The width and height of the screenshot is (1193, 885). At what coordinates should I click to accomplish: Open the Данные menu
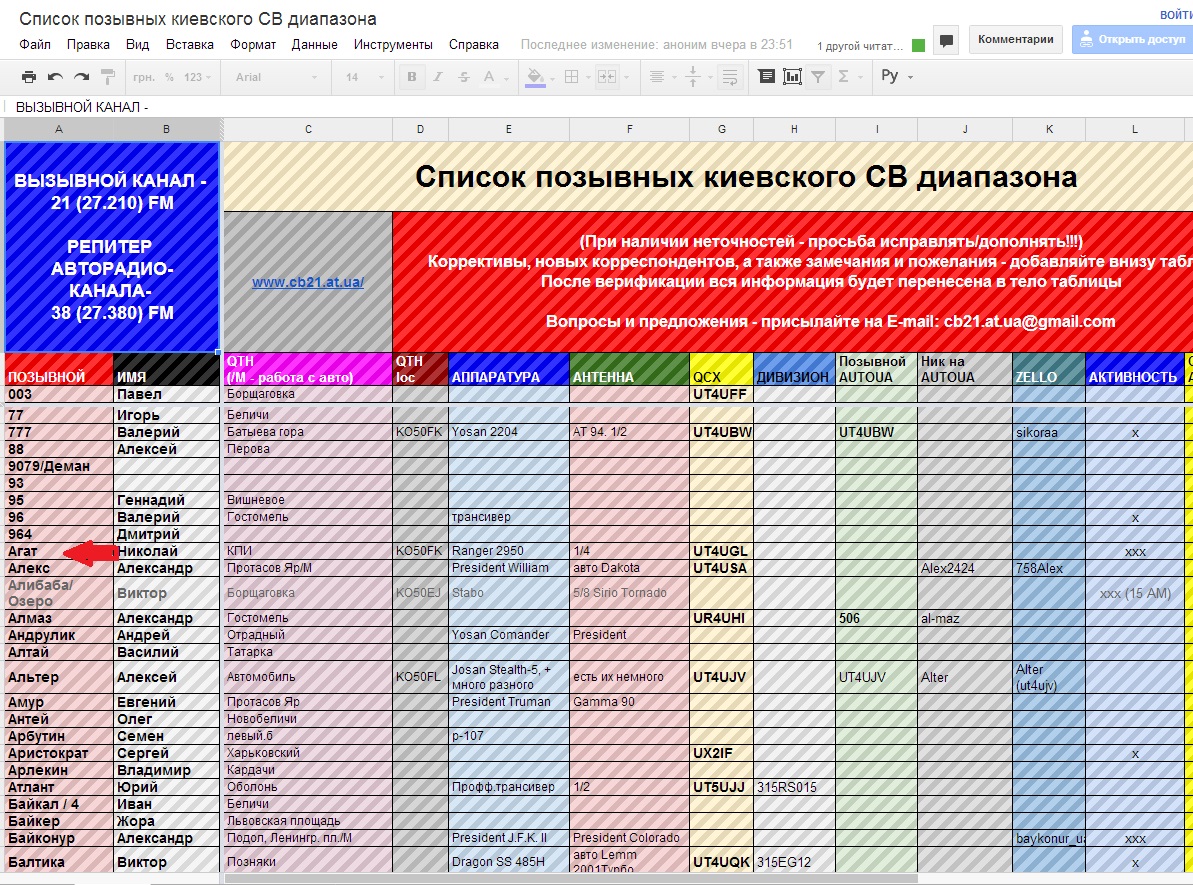tap(315, 45)
